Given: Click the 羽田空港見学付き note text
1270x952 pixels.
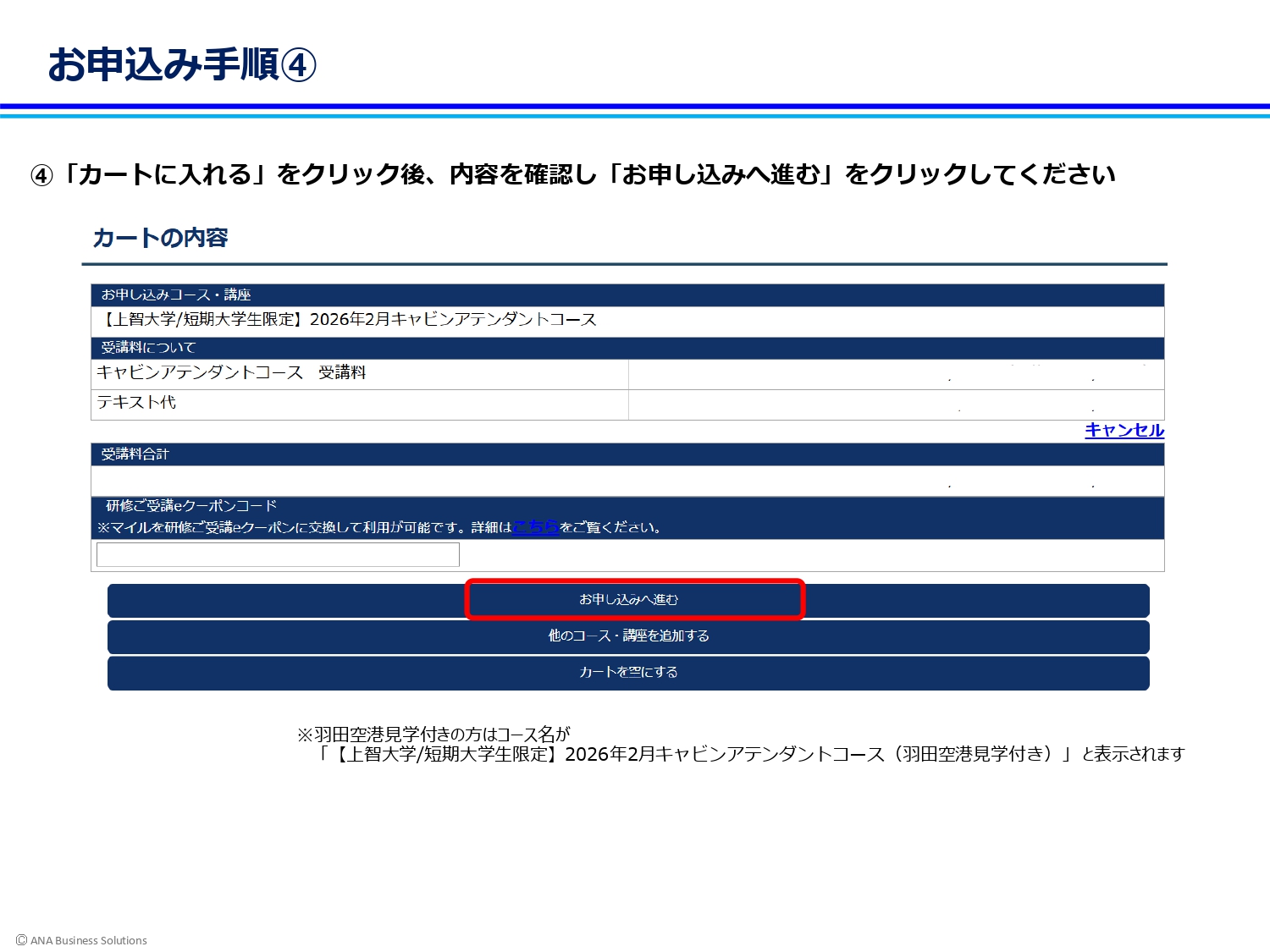Looking at the screenshot, I should click(x=740, y=745).
